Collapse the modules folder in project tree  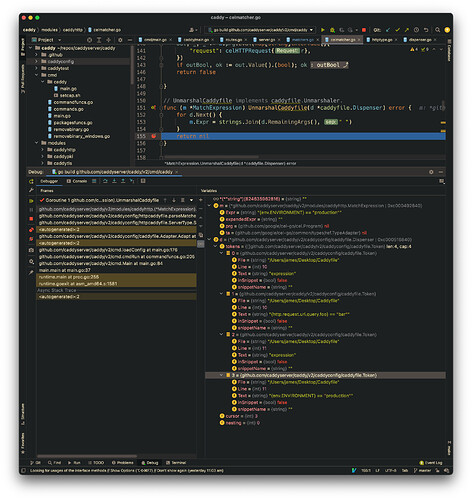pos(37,143)
